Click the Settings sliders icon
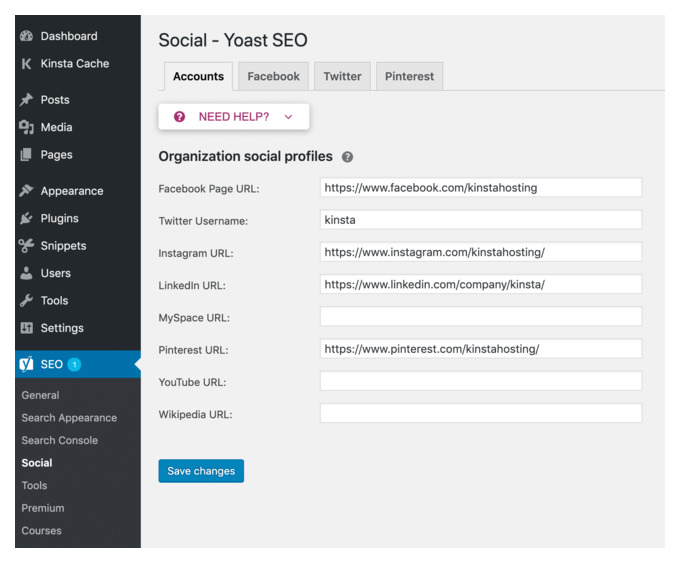The height and width of the screenshot is (563, 680). click(26, 328)
